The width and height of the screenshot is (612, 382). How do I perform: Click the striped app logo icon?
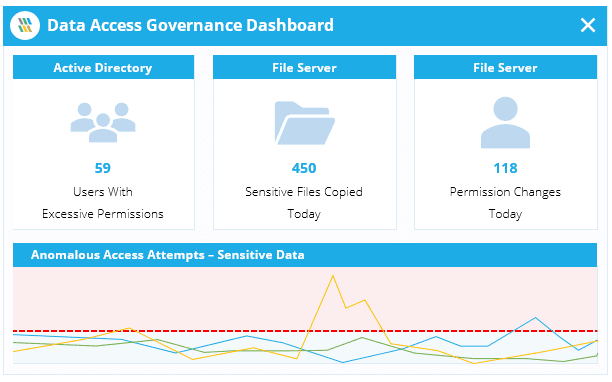25,25
